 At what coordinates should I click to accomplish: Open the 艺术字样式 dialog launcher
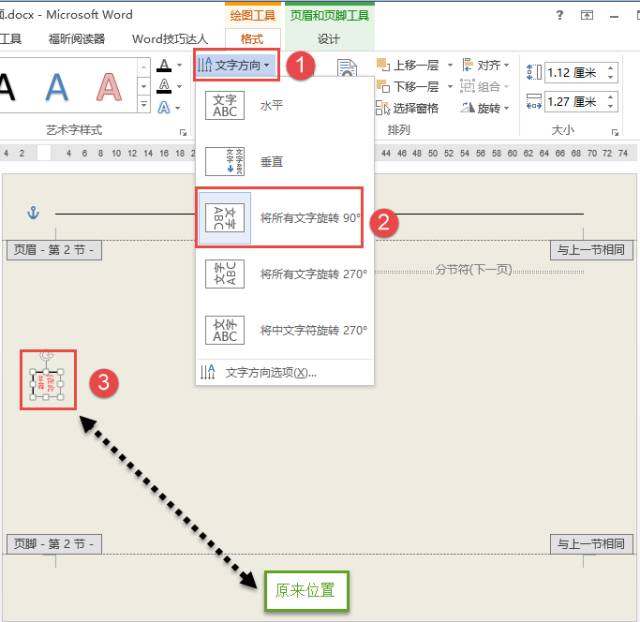coord(183,132)
